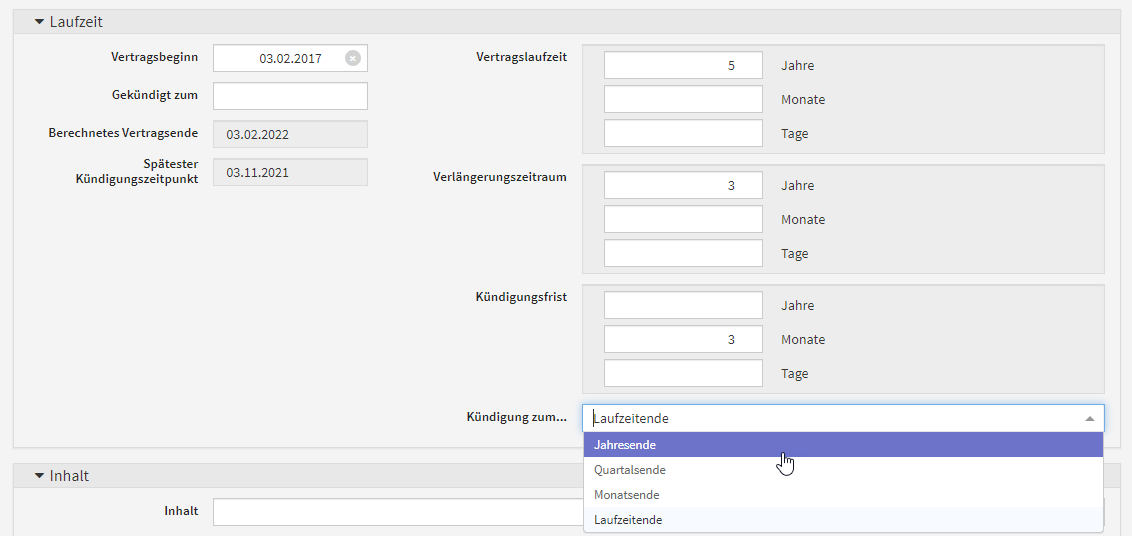The width and height of the screenshot is (1132, 536).
Task: Clear the Vertragsbeginn date with the x icon
Action: coord(352,58)
